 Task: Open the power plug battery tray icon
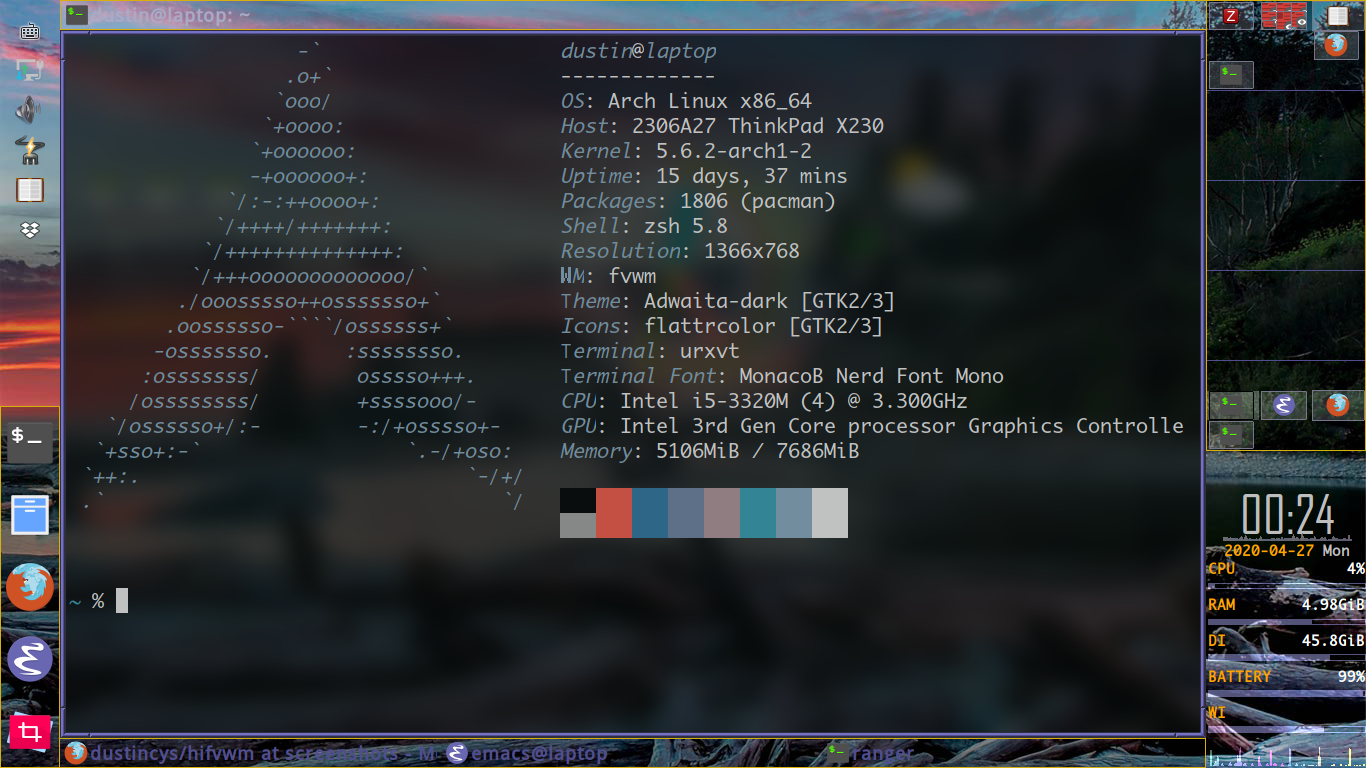(x=30, y=149)
